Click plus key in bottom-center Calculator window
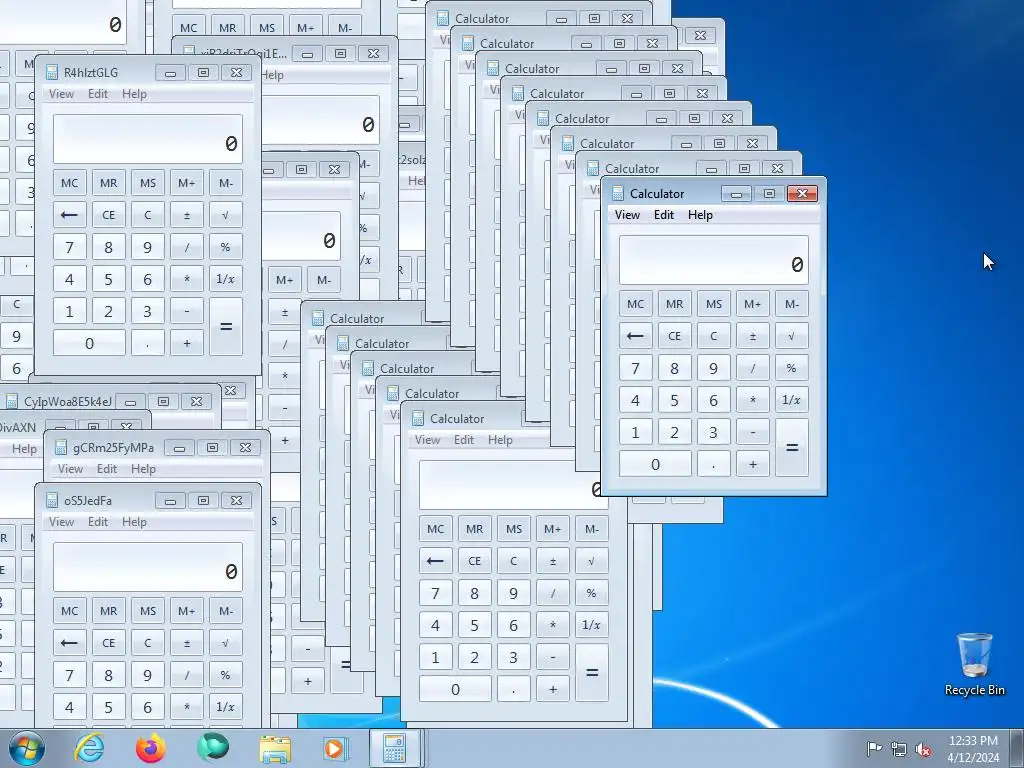Screen dimensions: 1024x768 point(552,689)
